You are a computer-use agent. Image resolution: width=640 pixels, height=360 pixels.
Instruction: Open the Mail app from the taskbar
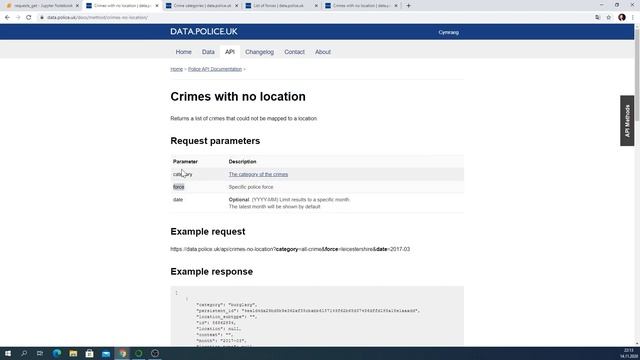pos(106,353)
